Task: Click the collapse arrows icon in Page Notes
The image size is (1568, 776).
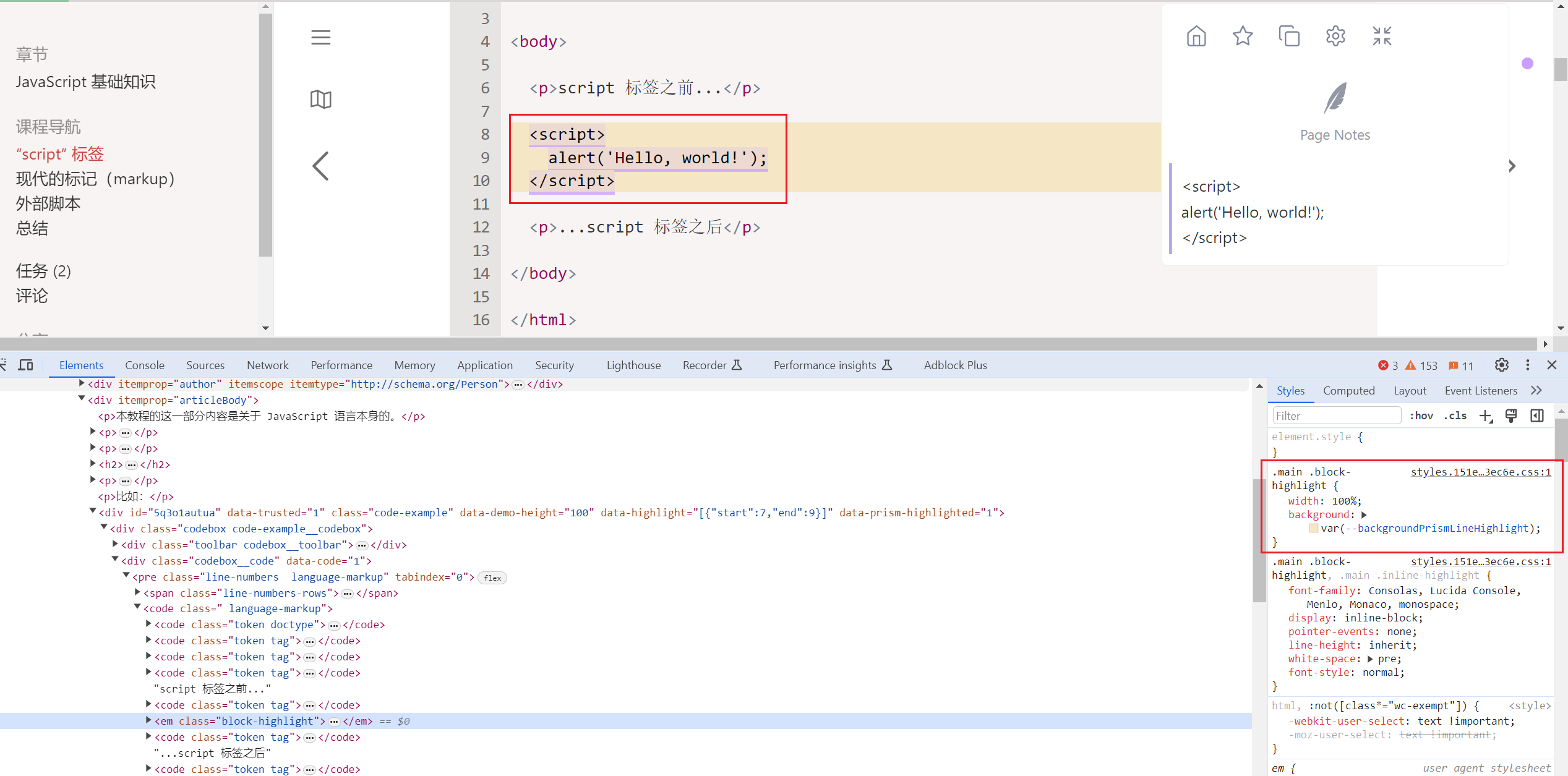Action: (x=1382, y=36)
